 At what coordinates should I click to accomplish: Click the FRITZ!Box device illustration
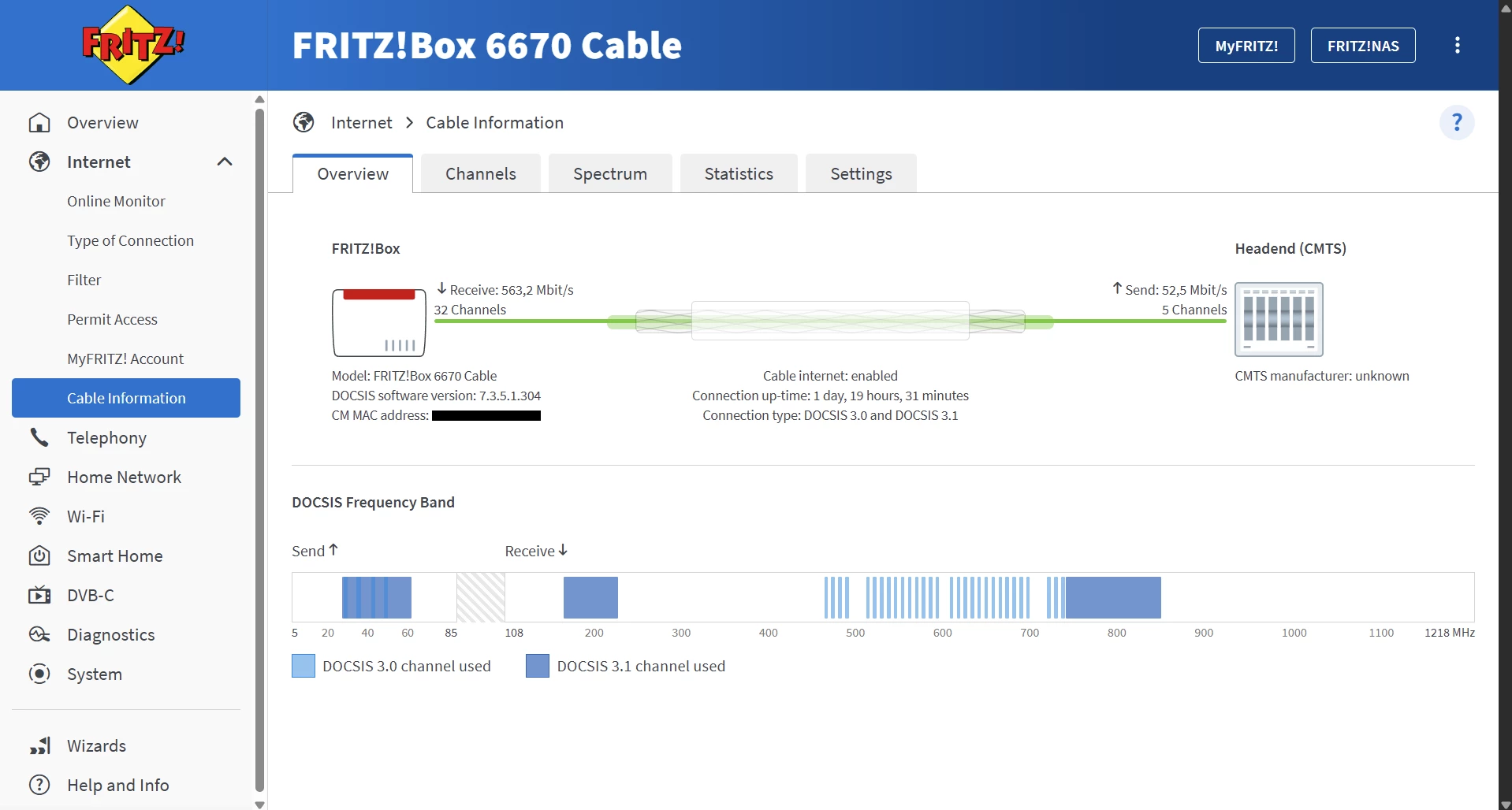pyautogui.click(x=379, y=322)
